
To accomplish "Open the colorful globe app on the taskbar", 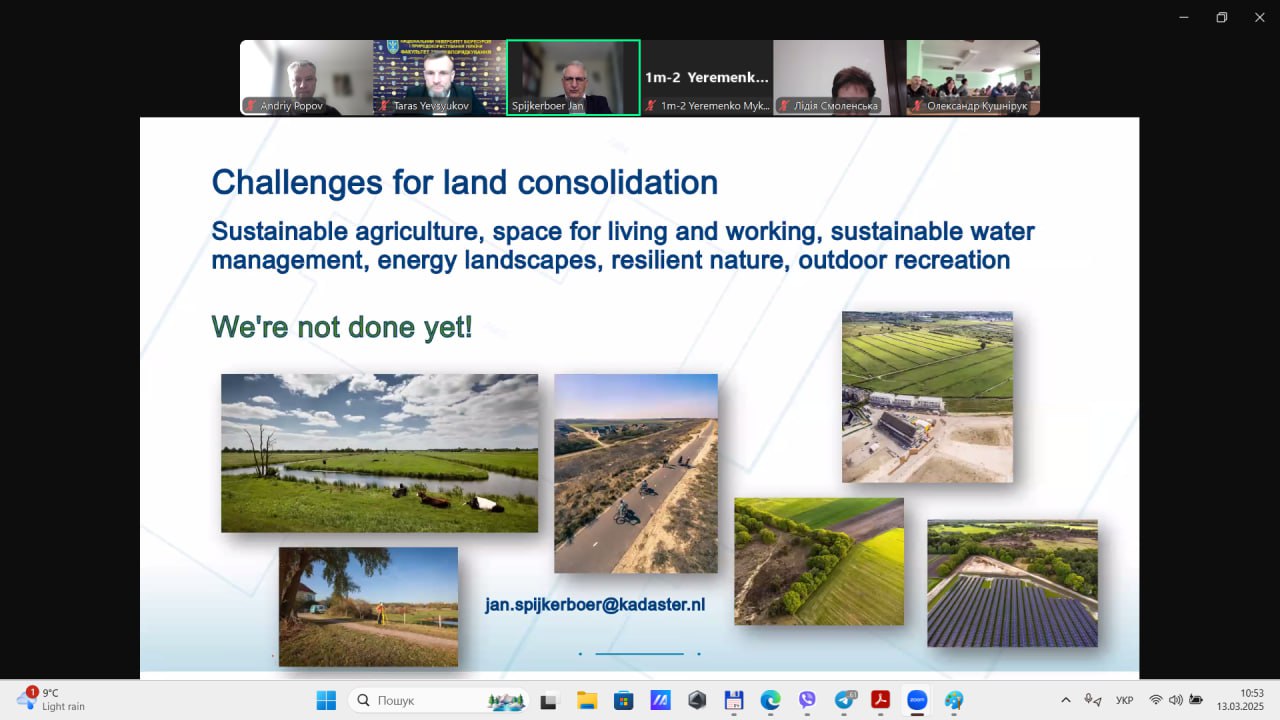I will (954, 700).
